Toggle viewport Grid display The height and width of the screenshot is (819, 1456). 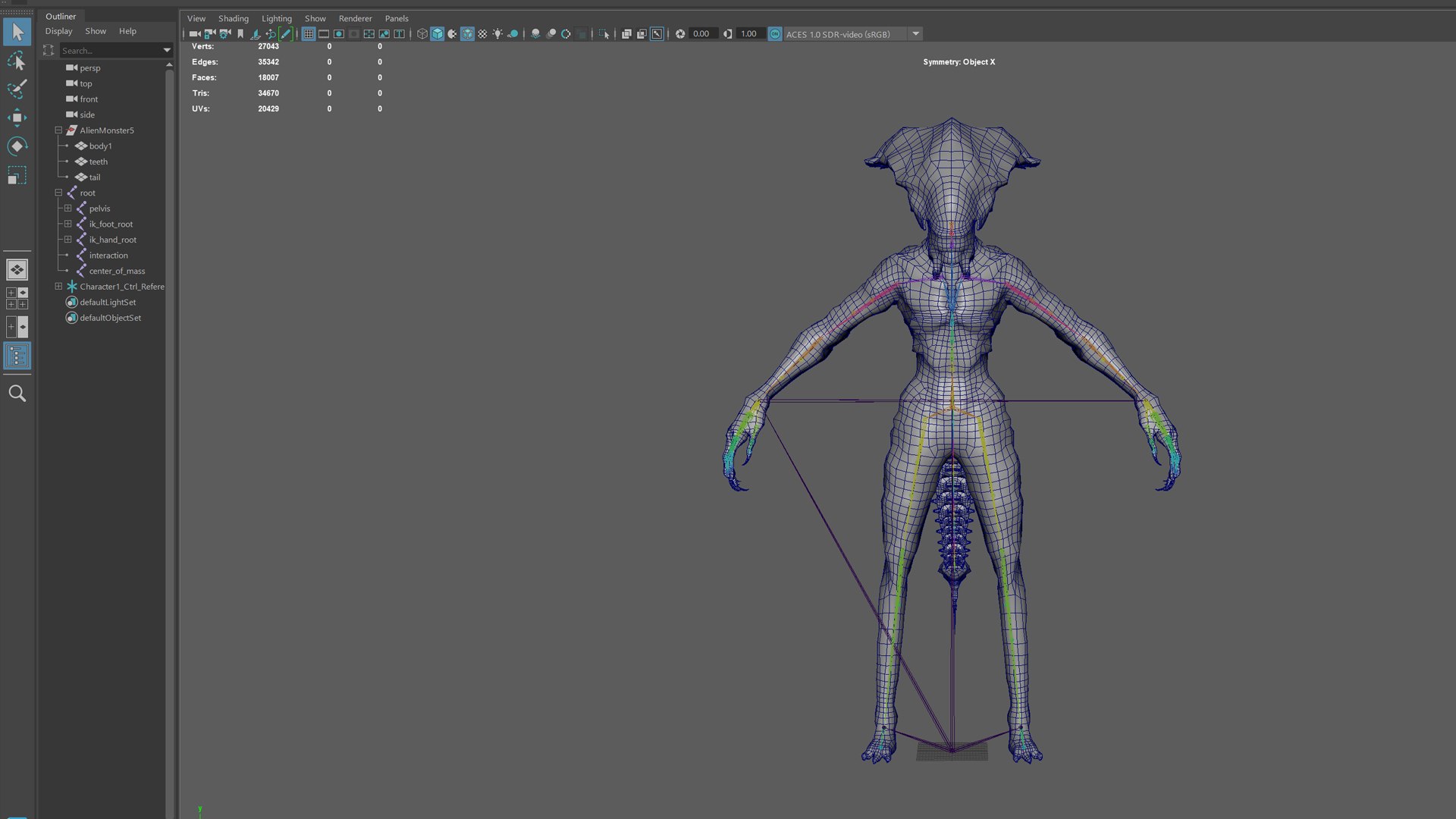point(309,34)
